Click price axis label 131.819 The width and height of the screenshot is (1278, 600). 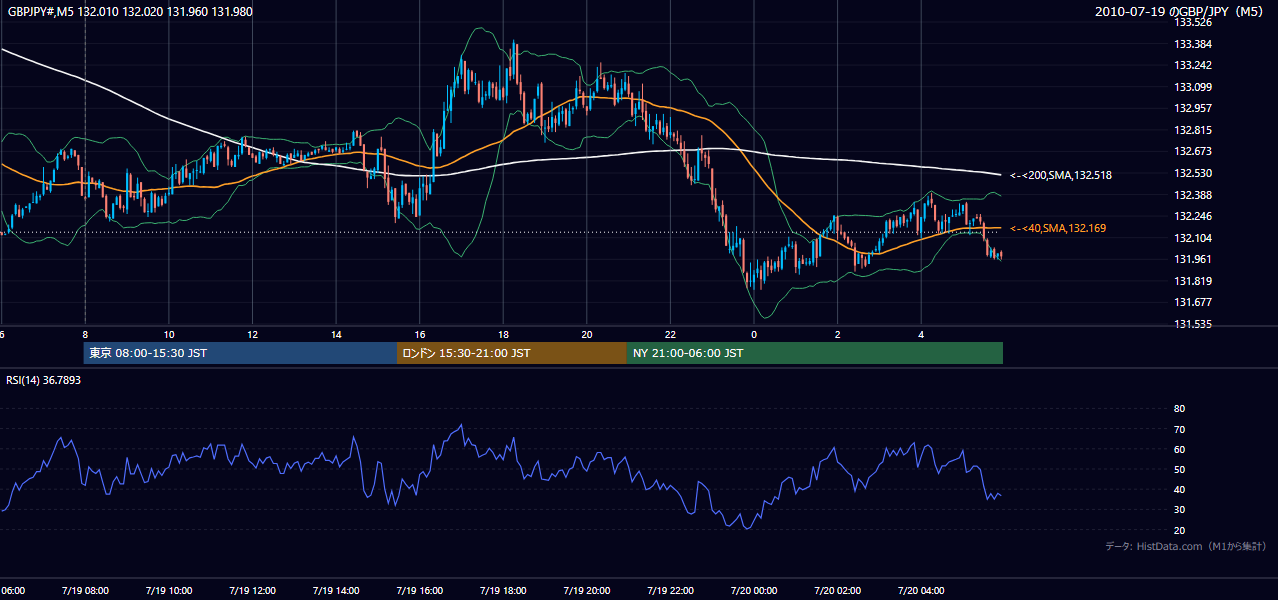click(x=1192, y=281)
